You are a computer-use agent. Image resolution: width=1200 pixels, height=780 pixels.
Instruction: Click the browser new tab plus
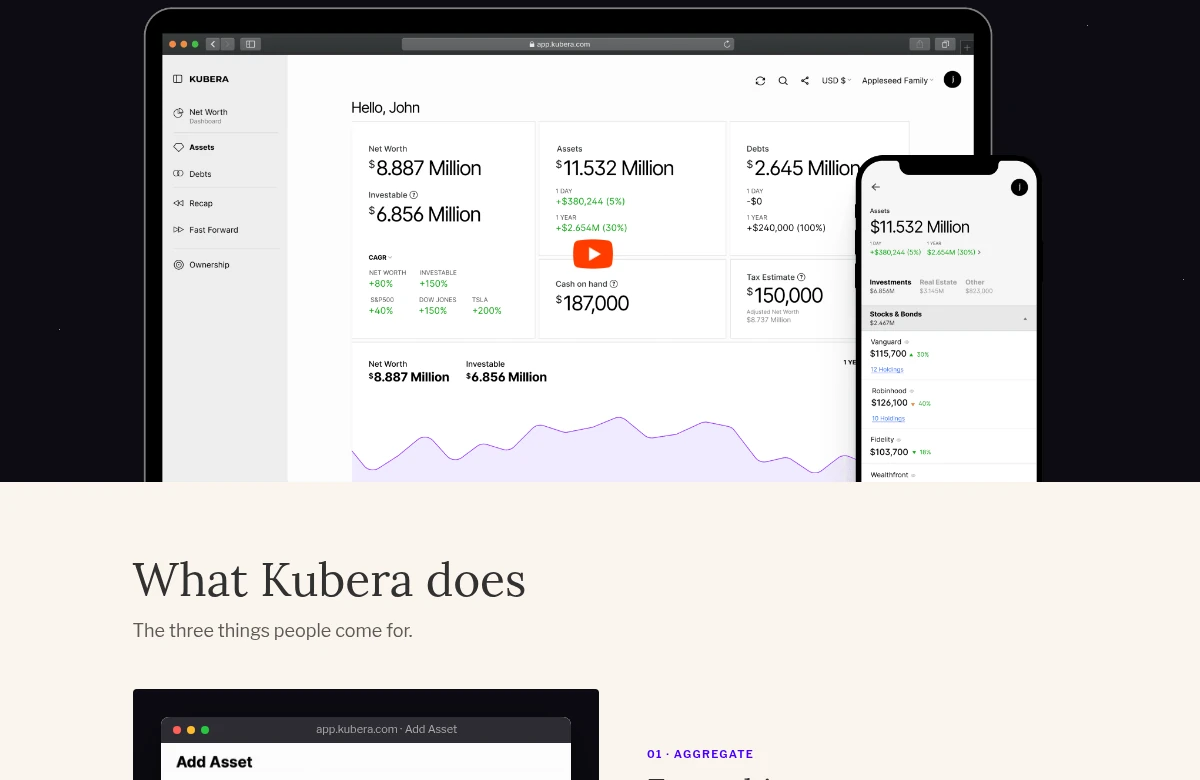(967, 47)
